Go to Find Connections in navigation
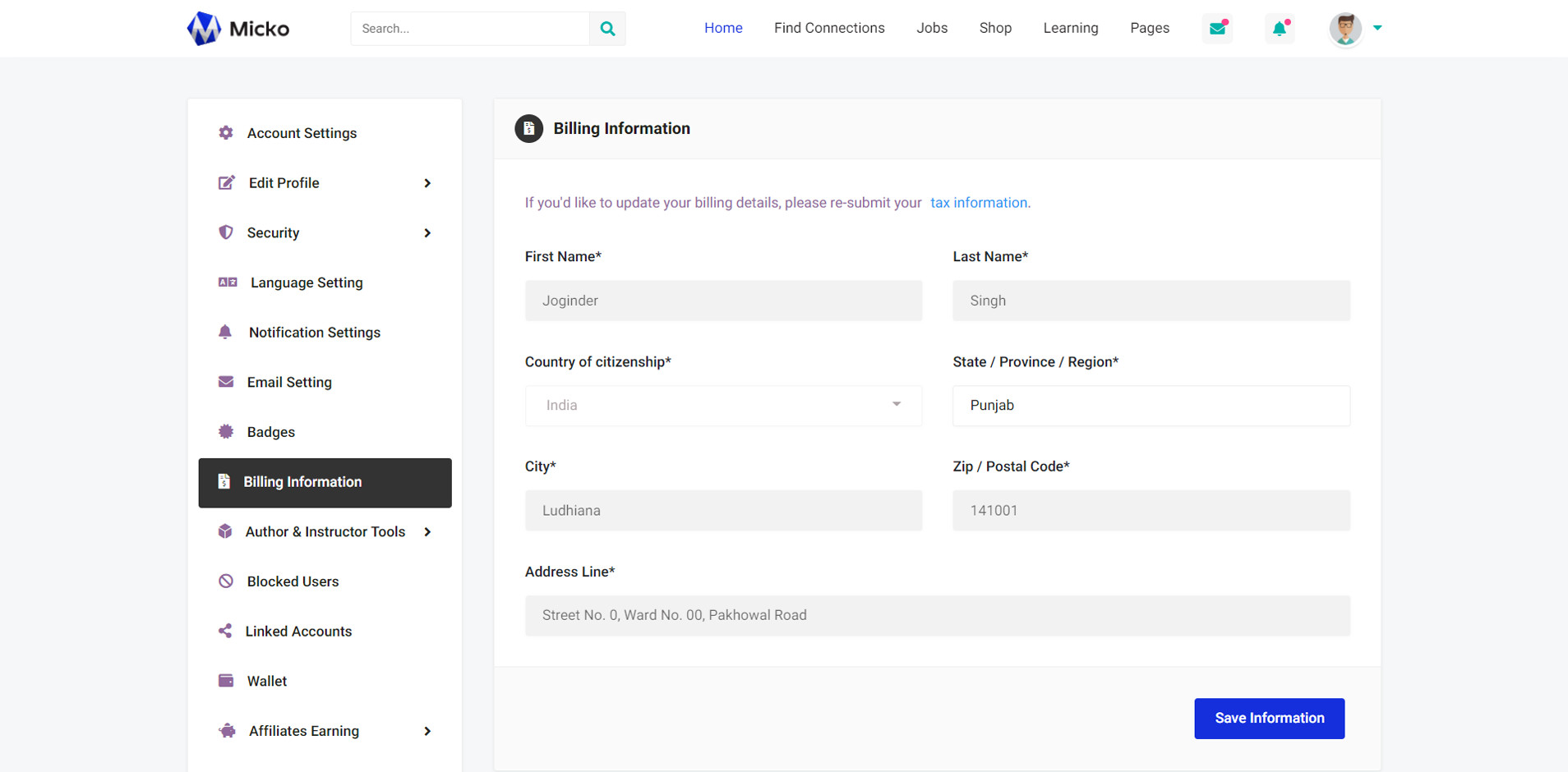The width and height of the screenshot is (1568, 772). pos(829,28)
